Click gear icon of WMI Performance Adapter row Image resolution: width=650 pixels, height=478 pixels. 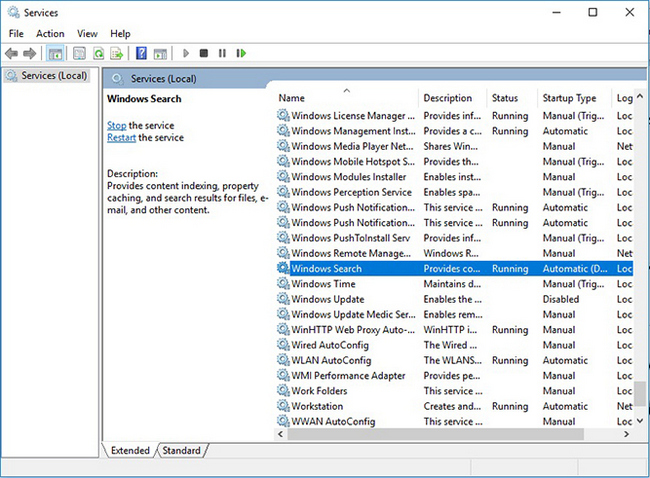(283, 375)
